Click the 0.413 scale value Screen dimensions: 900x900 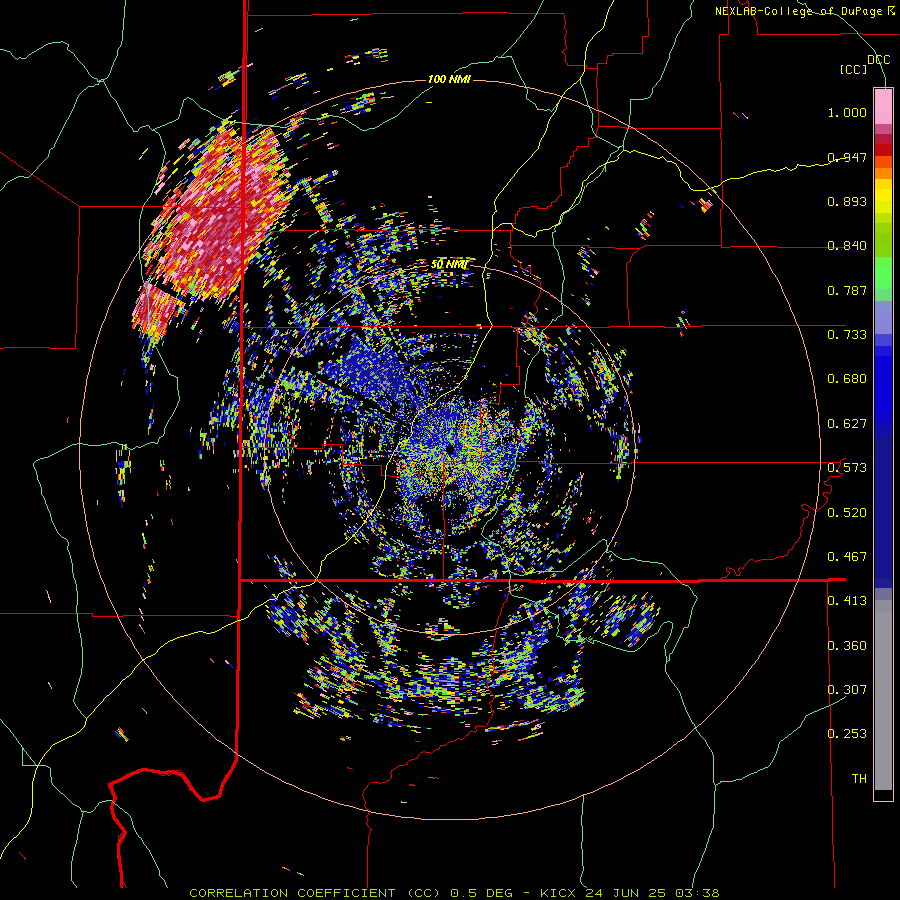point(847,600)
